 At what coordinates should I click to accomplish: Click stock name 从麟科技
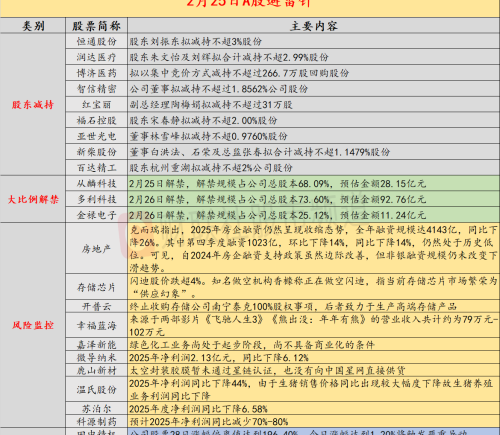click(x=96, y=183)
